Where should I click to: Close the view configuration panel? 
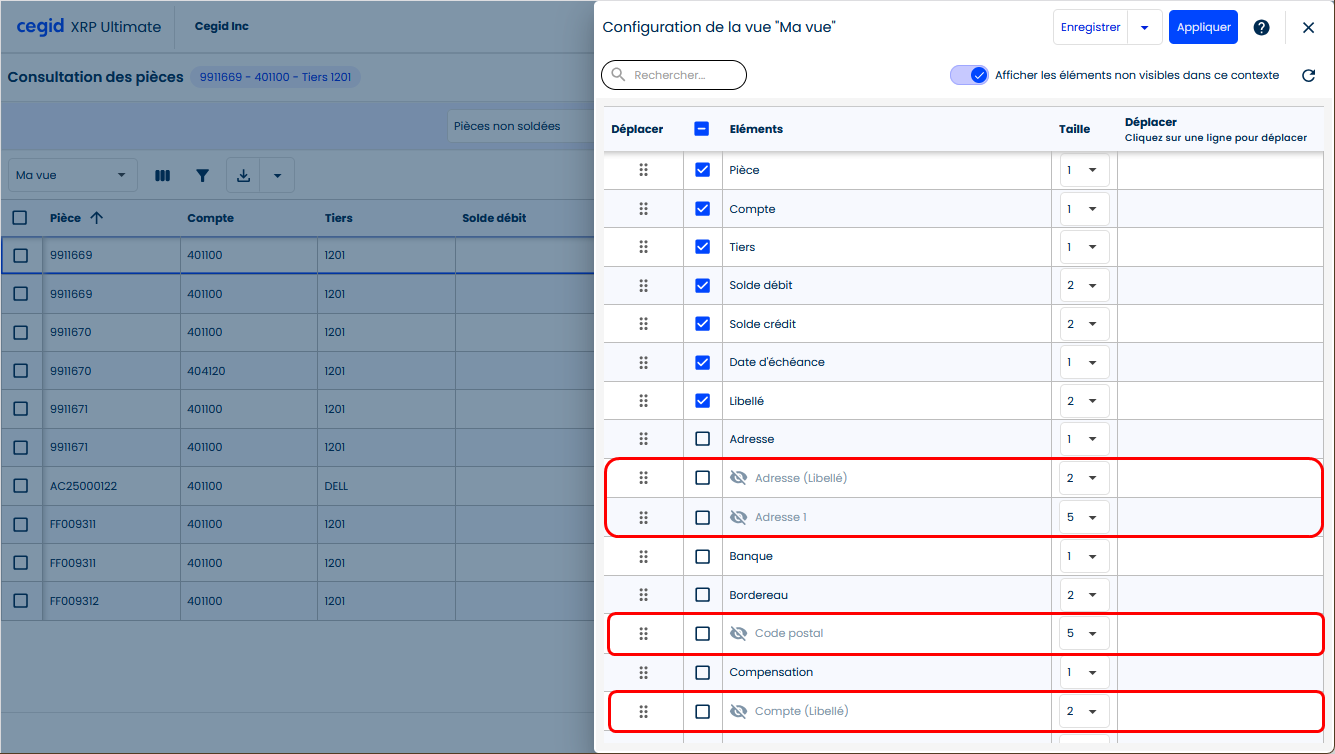click(x=1308, y=28)
